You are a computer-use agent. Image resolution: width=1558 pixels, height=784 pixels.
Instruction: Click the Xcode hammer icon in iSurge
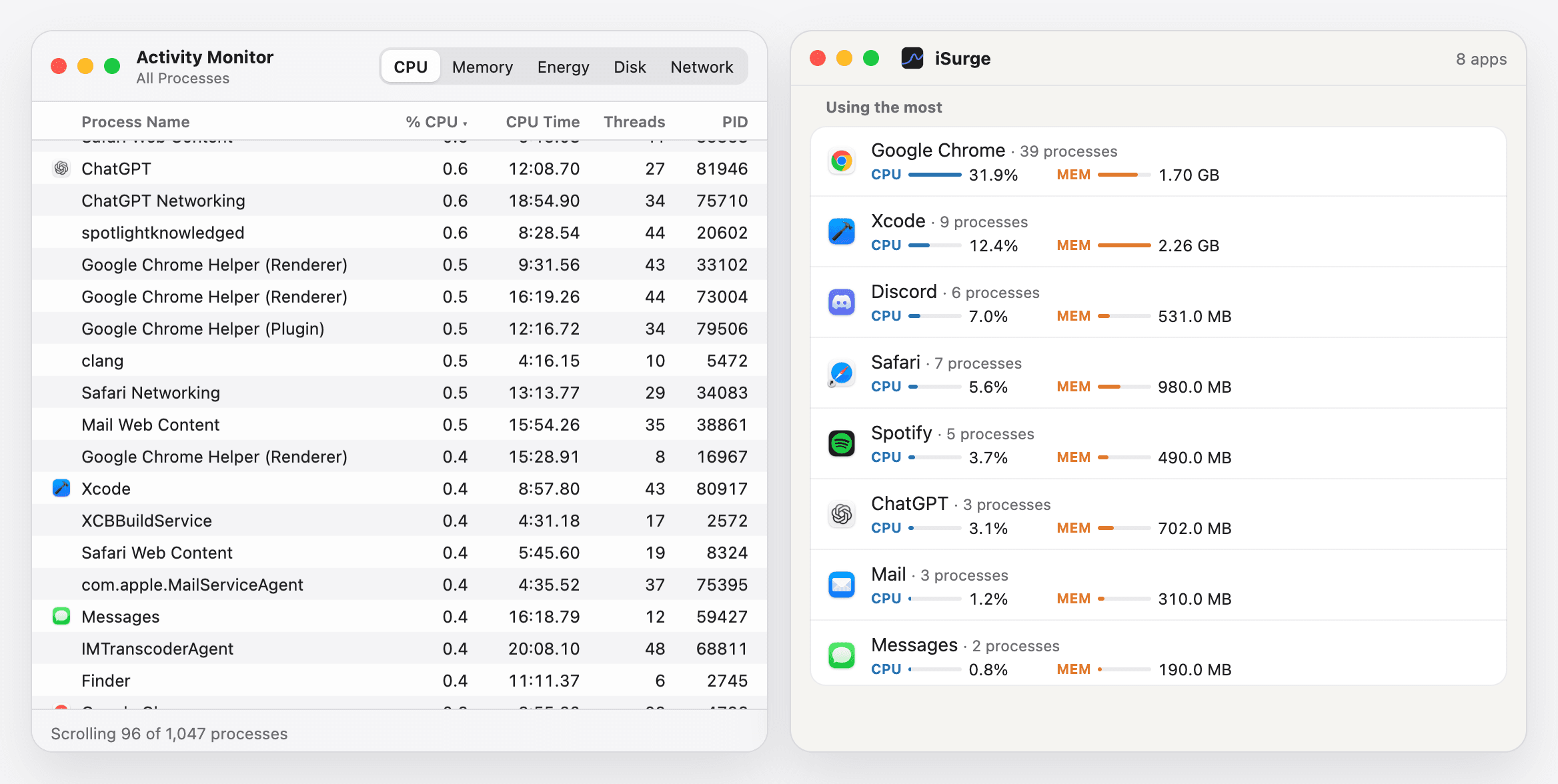[x=842, y=232]
